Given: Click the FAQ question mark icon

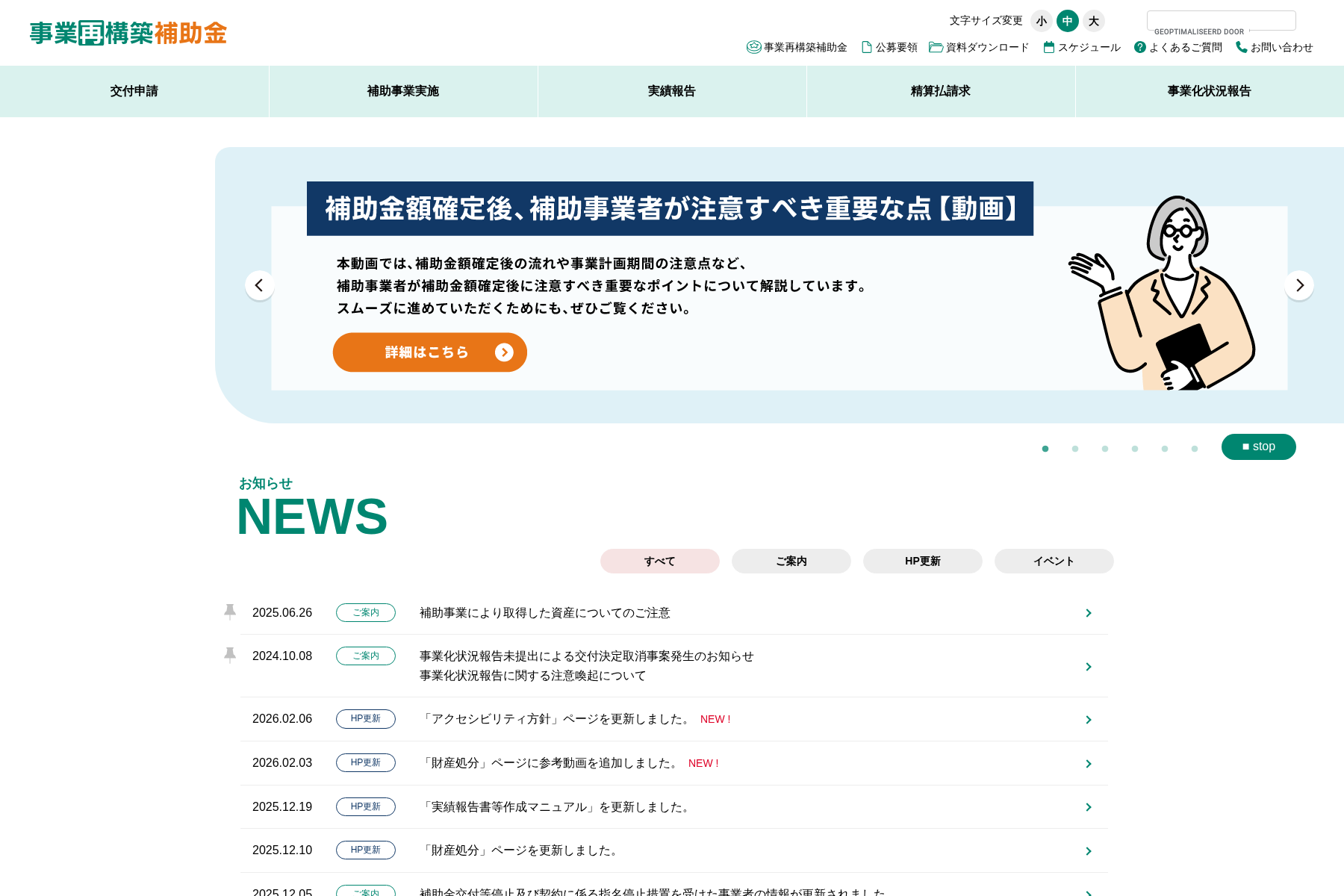Looking at the screenshot, I should pyautogui.click(x=1139, y=47).
